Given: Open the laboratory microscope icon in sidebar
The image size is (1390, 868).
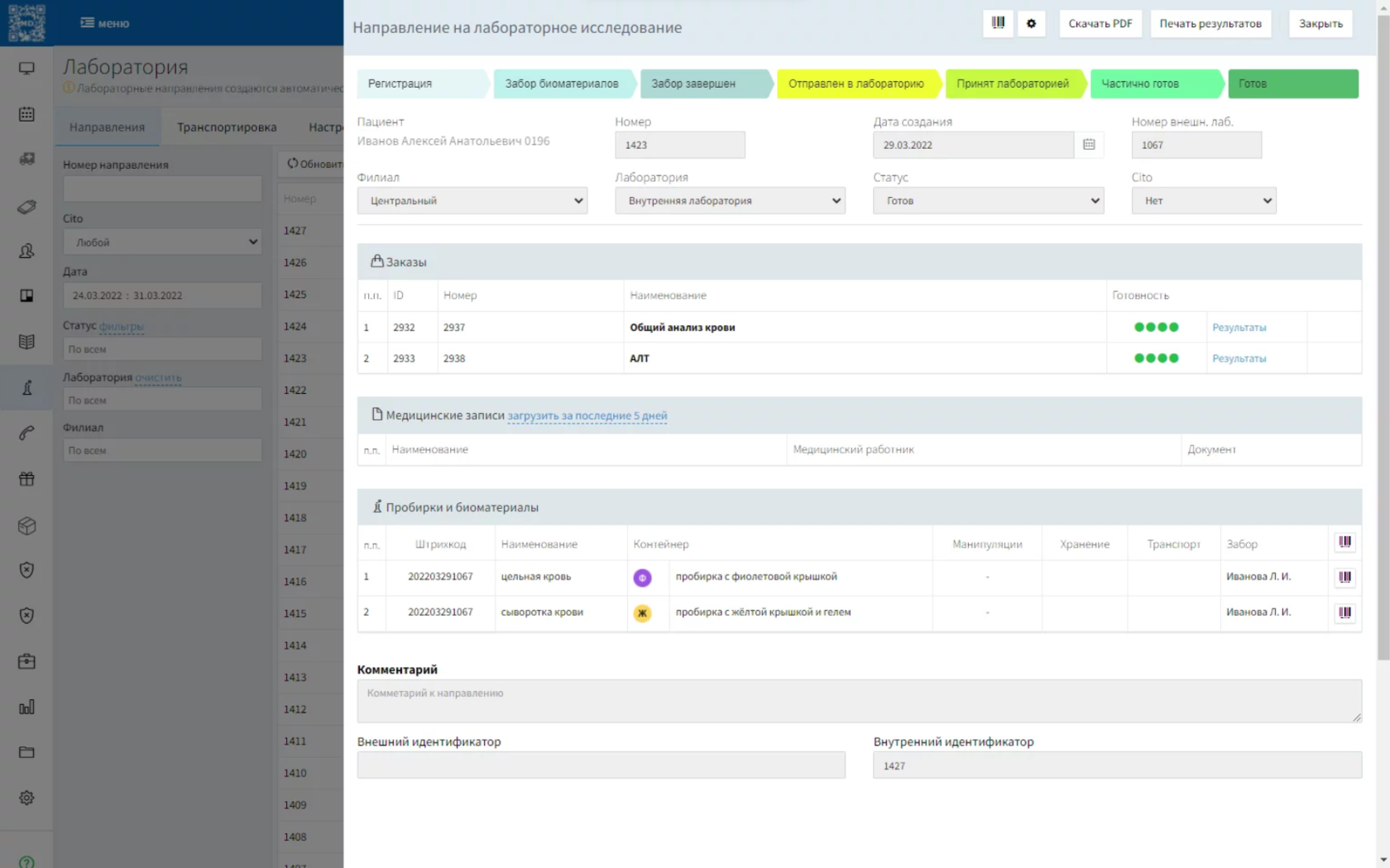Looking at the screenshot, I should coord(26,387).
